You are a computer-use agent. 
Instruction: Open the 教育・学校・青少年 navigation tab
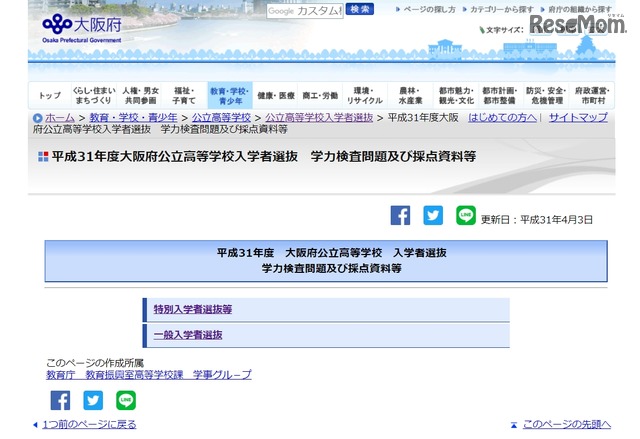coord(230,96)
